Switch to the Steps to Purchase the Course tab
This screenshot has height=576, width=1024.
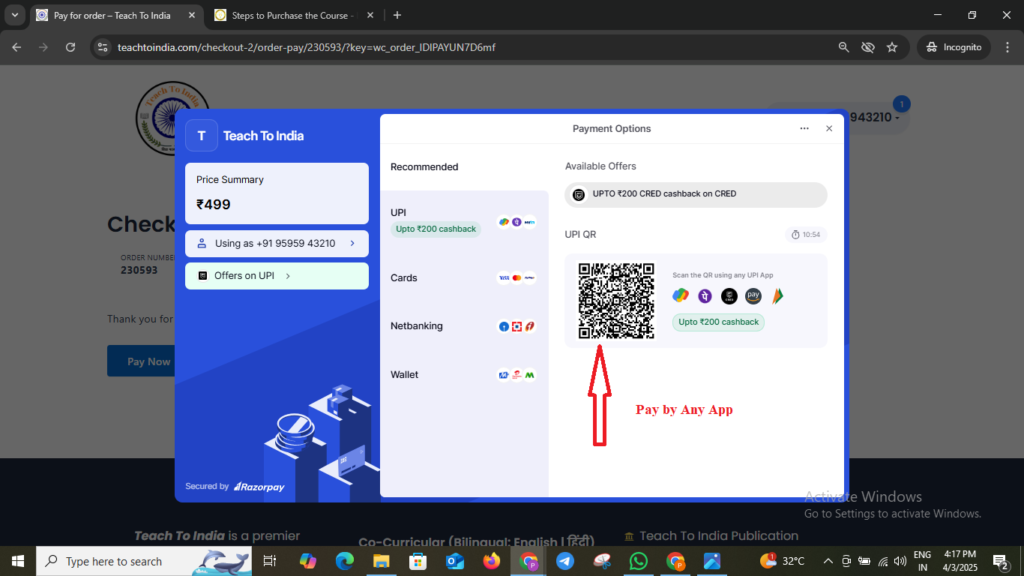pyautogui.click(x=292, y=15)
